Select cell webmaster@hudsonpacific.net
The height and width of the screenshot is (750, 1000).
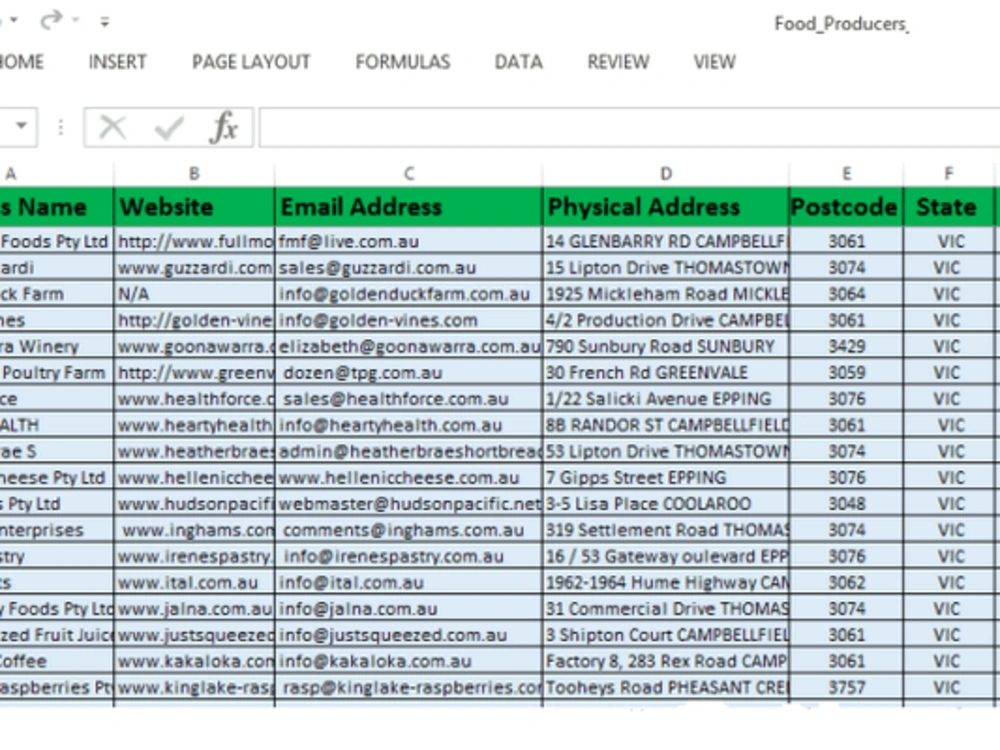click(x=409, y=504)
